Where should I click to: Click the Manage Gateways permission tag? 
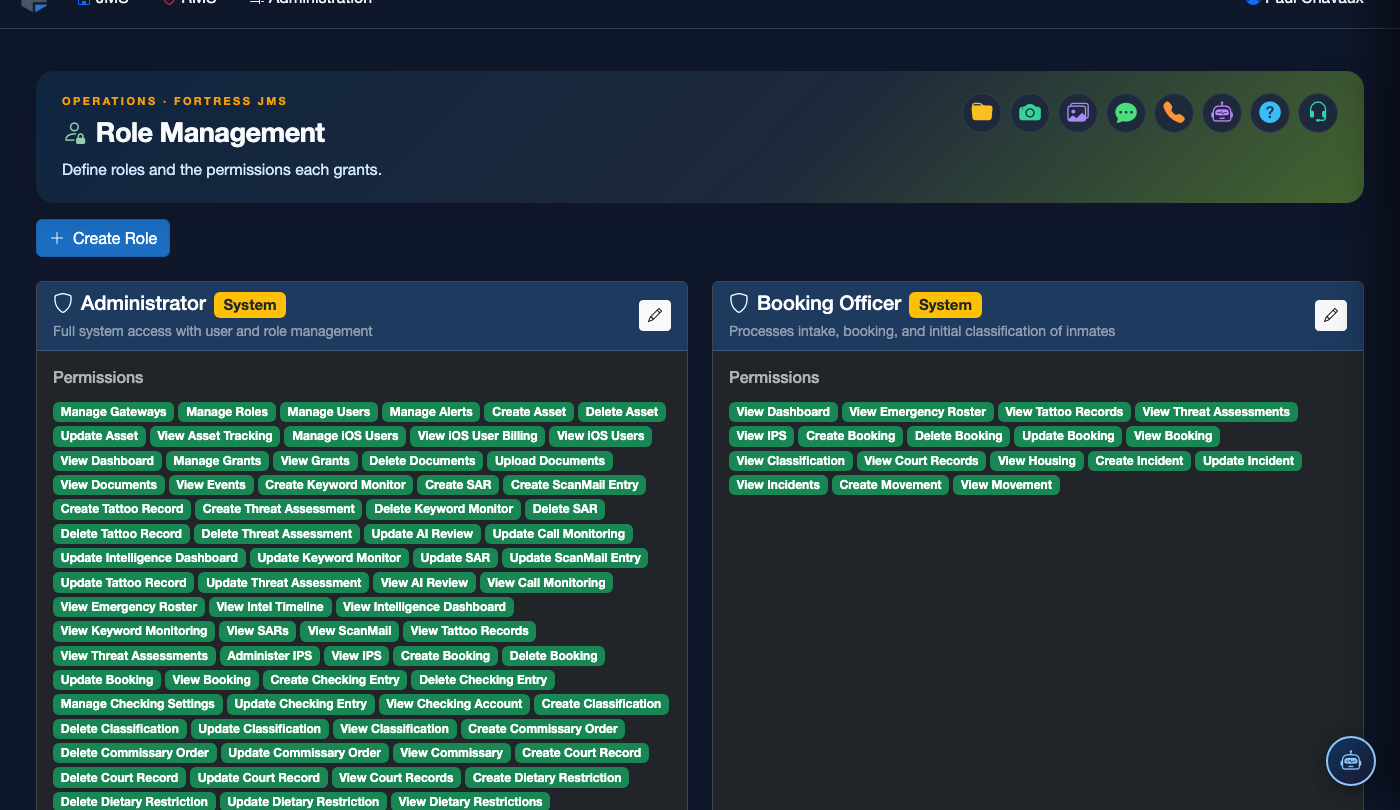coord(114,412)
